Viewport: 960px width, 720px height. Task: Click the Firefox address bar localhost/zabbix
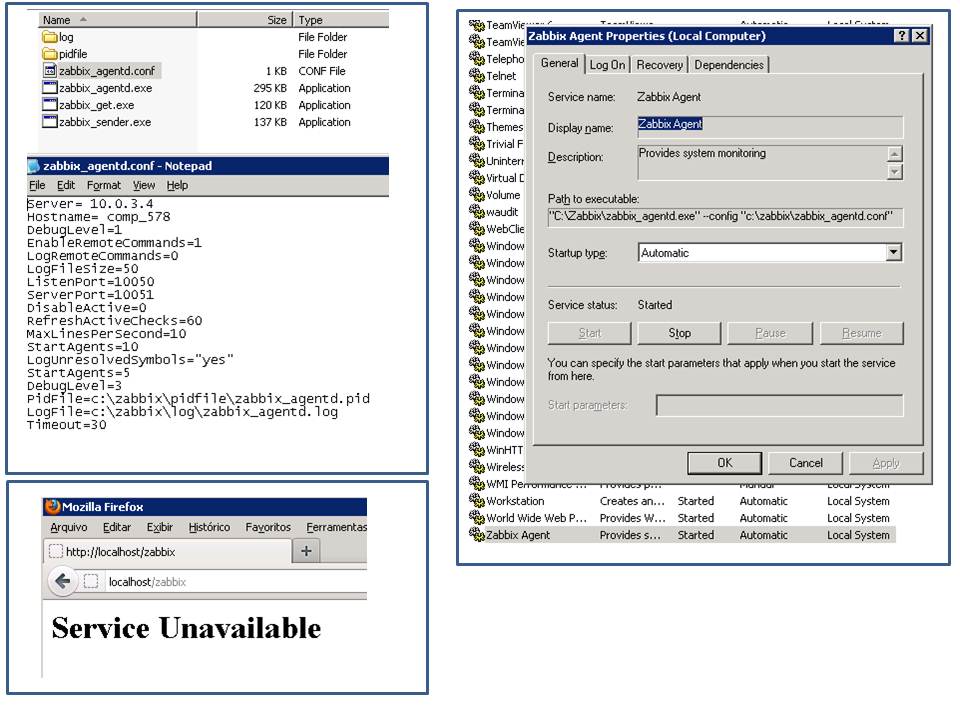[x=235, y=581]
